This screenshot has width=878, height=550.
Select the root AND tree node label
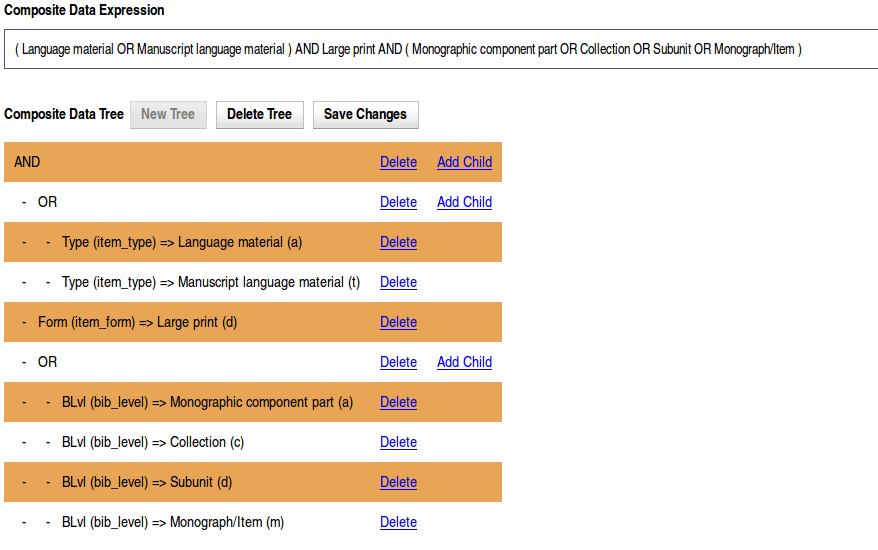[27, 162]
